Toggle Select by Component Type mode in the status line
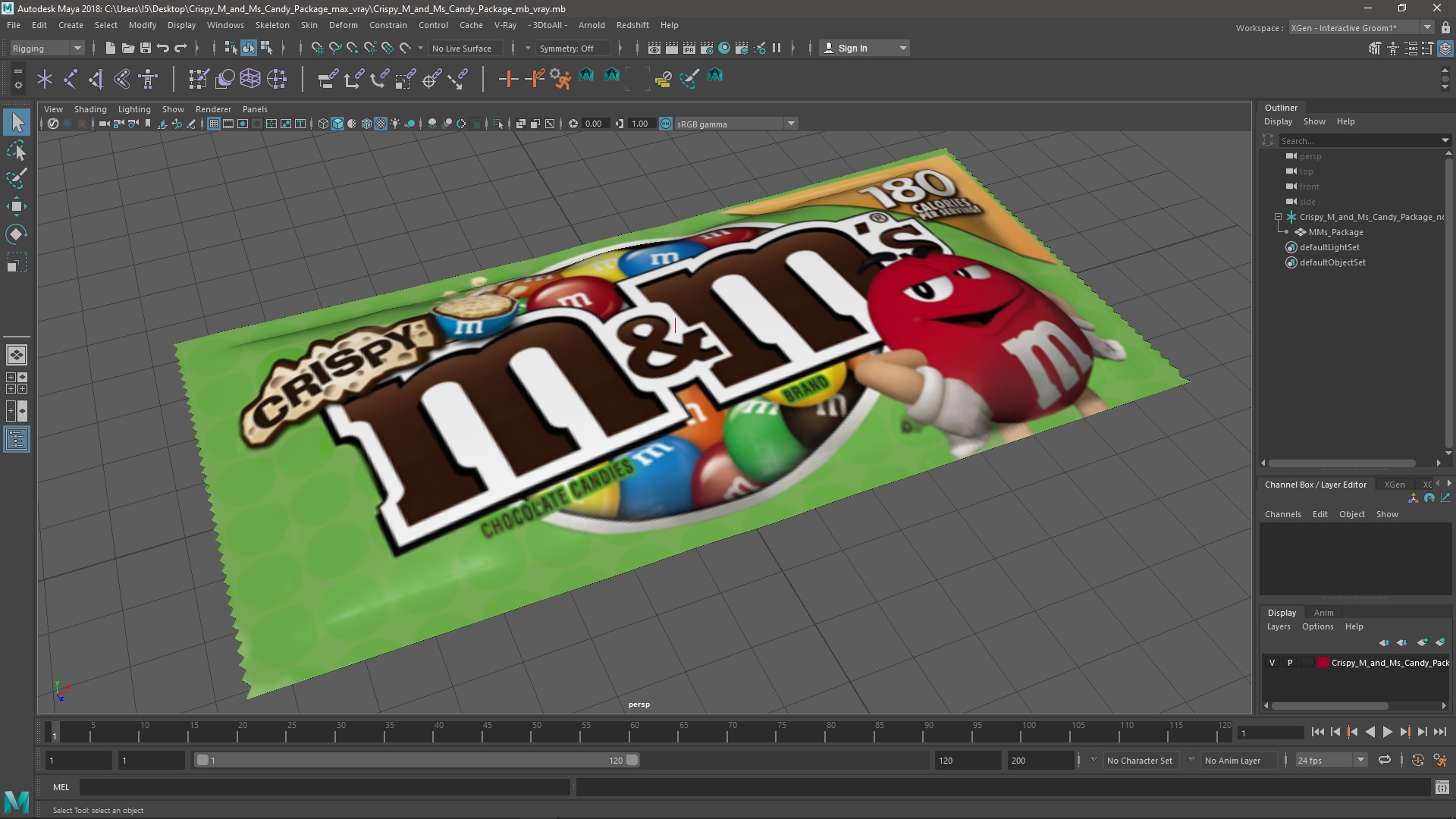The image size is (1456, 819). [266, 48]
